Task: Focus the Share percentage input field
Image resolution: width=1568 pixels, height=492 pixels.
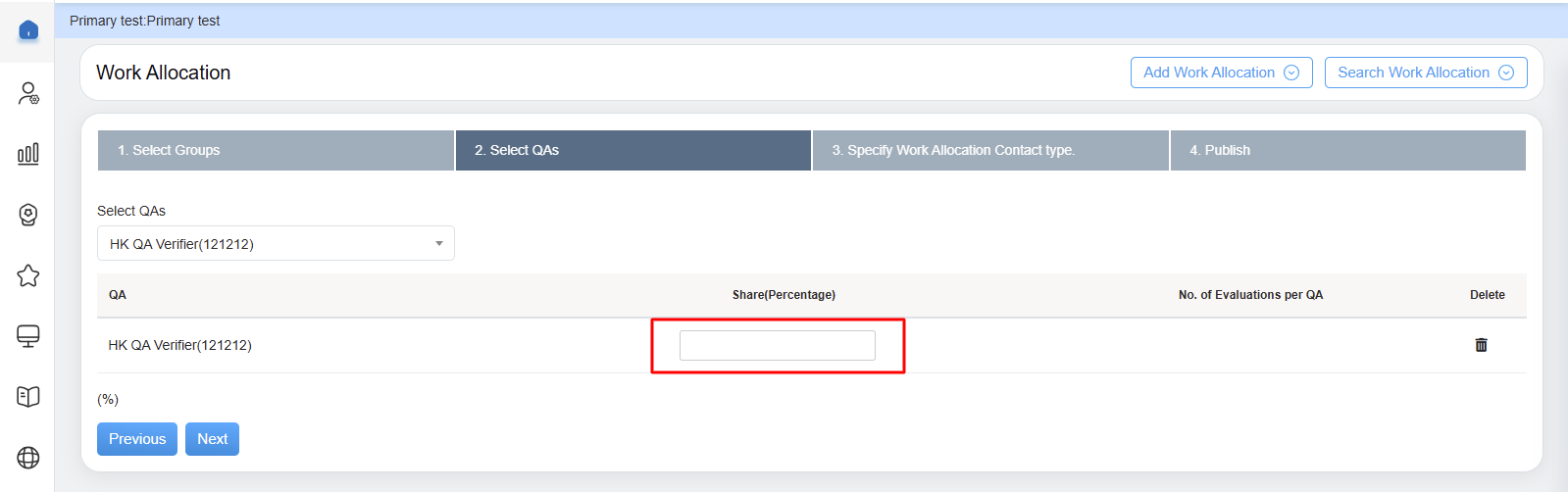Action: point(777,345)
